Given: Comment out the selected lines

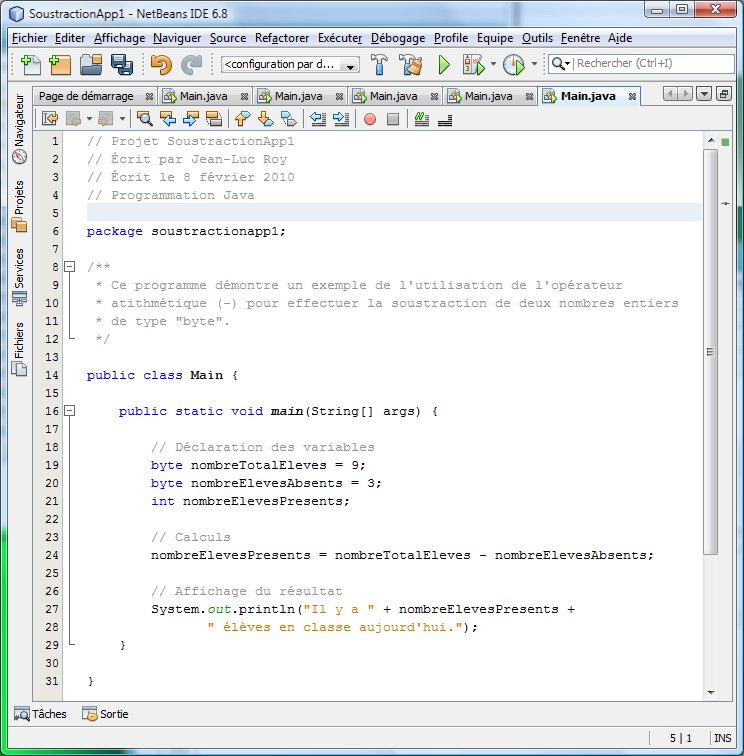Looking at the screenshot, I should click(422, 119).
